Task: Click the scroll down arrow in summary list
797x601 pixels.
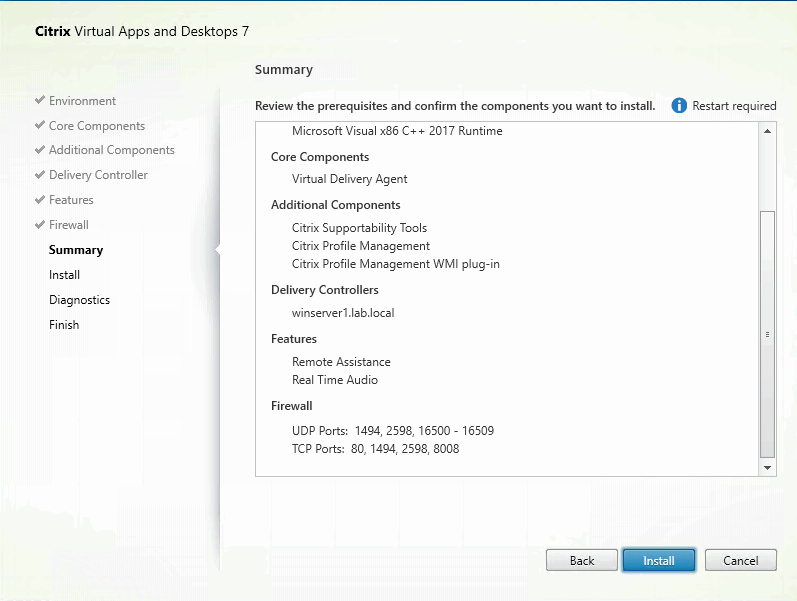Action: pyautogui.click(x=768, y=467)
